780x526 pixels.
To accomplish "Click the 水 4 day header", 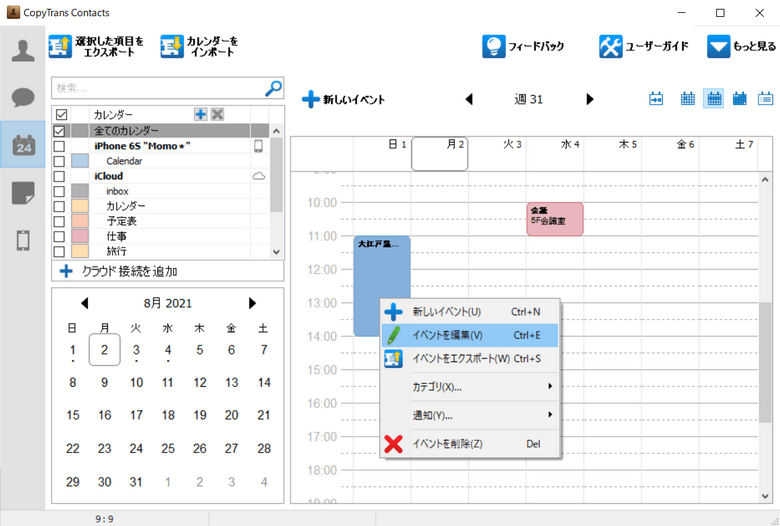I will coord(555,154).
